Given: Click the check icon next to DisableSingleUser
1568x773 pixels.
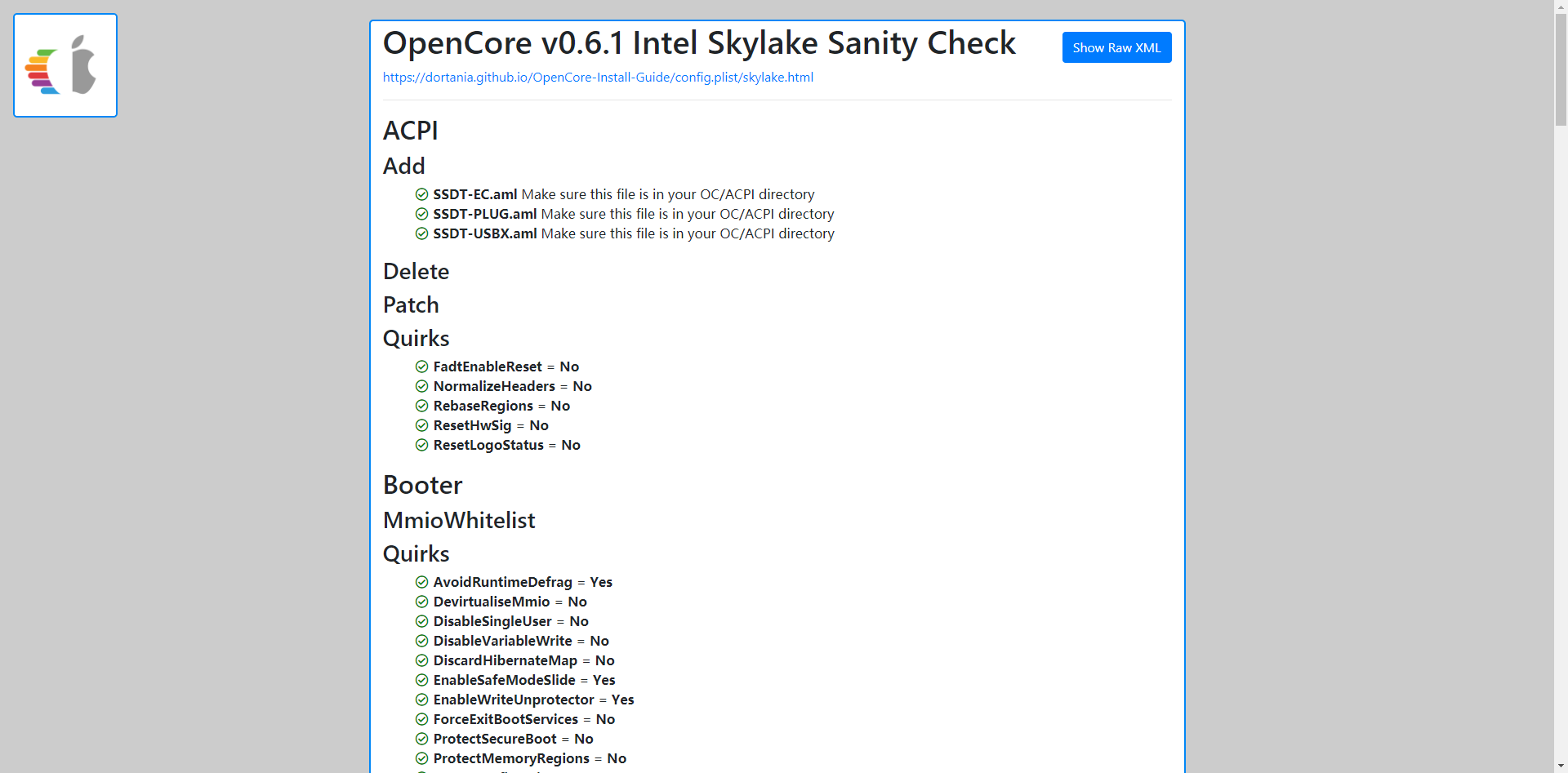Looking at the screenshot, I should [421, 621].
